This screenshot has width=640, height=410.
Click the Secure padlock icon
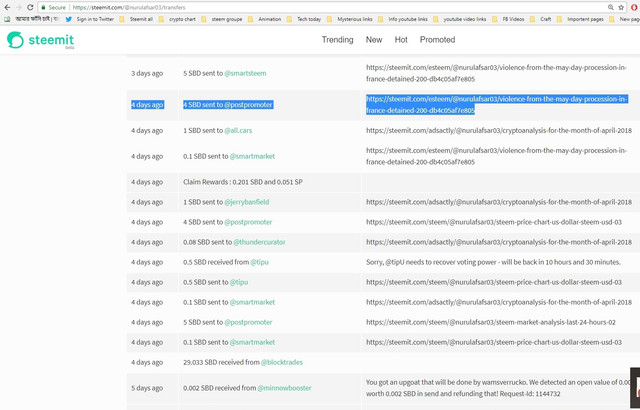(x=43, y=7)
